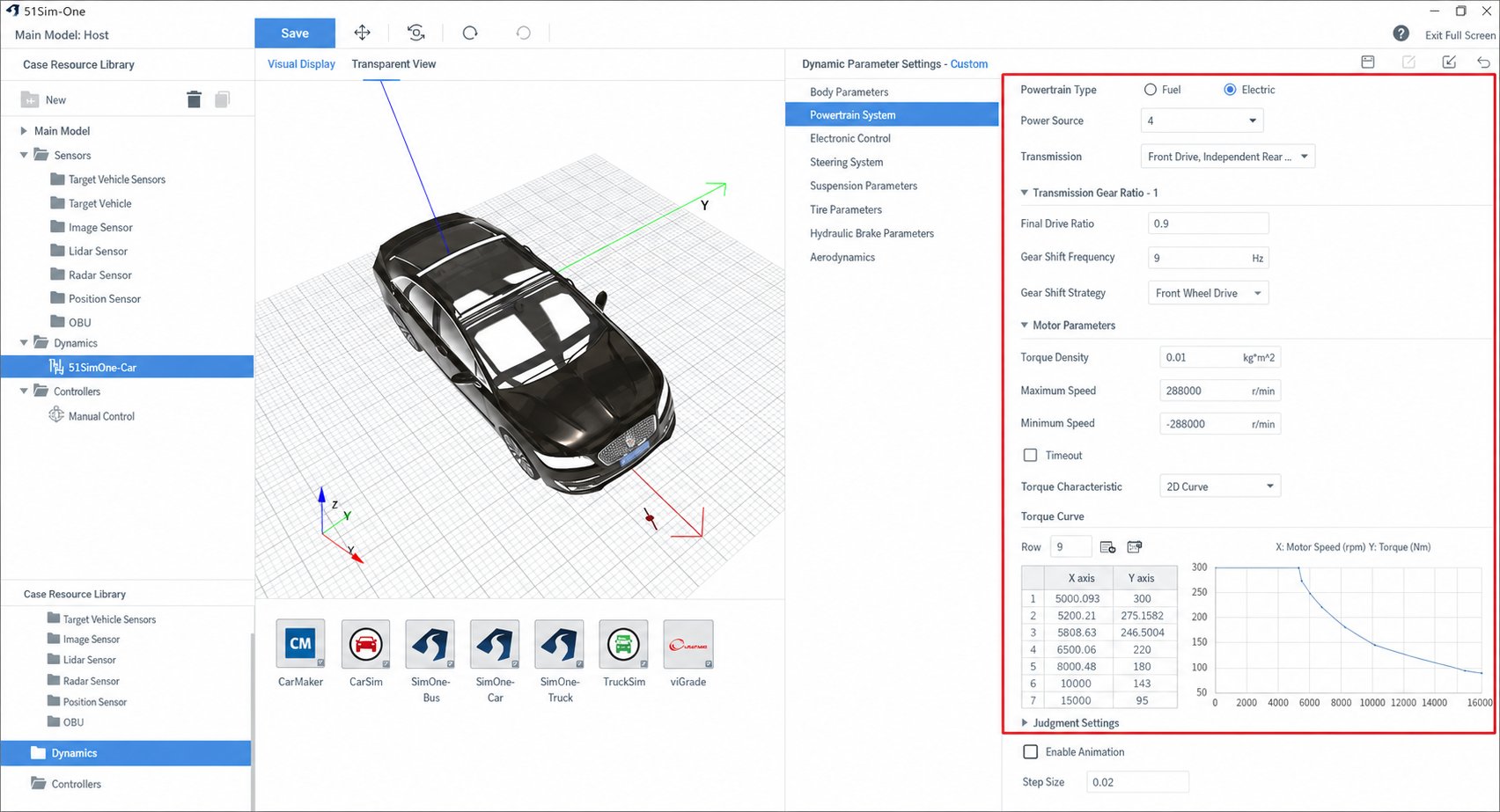Click the Save button
This screenshot has height=812, width=1500.
pyautogui.click(x=295, y=33)
